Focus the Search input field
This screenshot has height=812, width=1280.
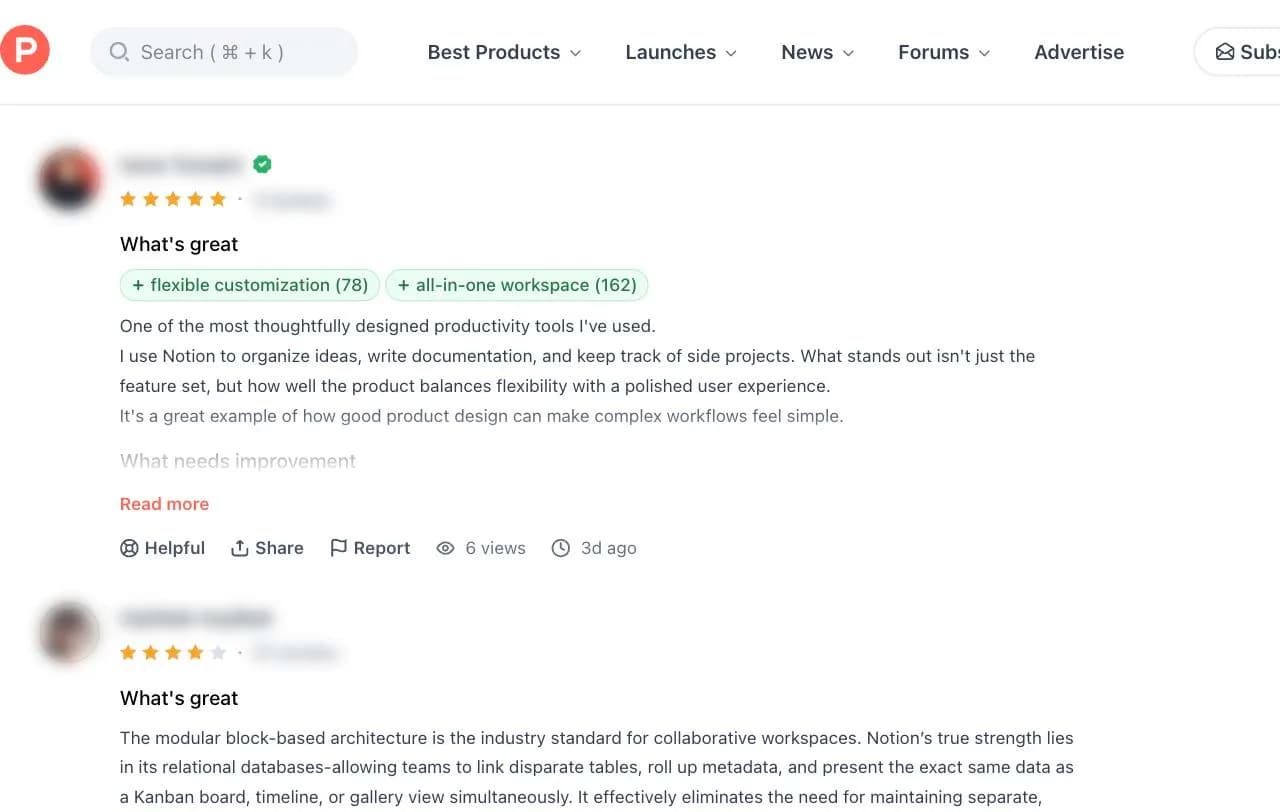(224, 52)
